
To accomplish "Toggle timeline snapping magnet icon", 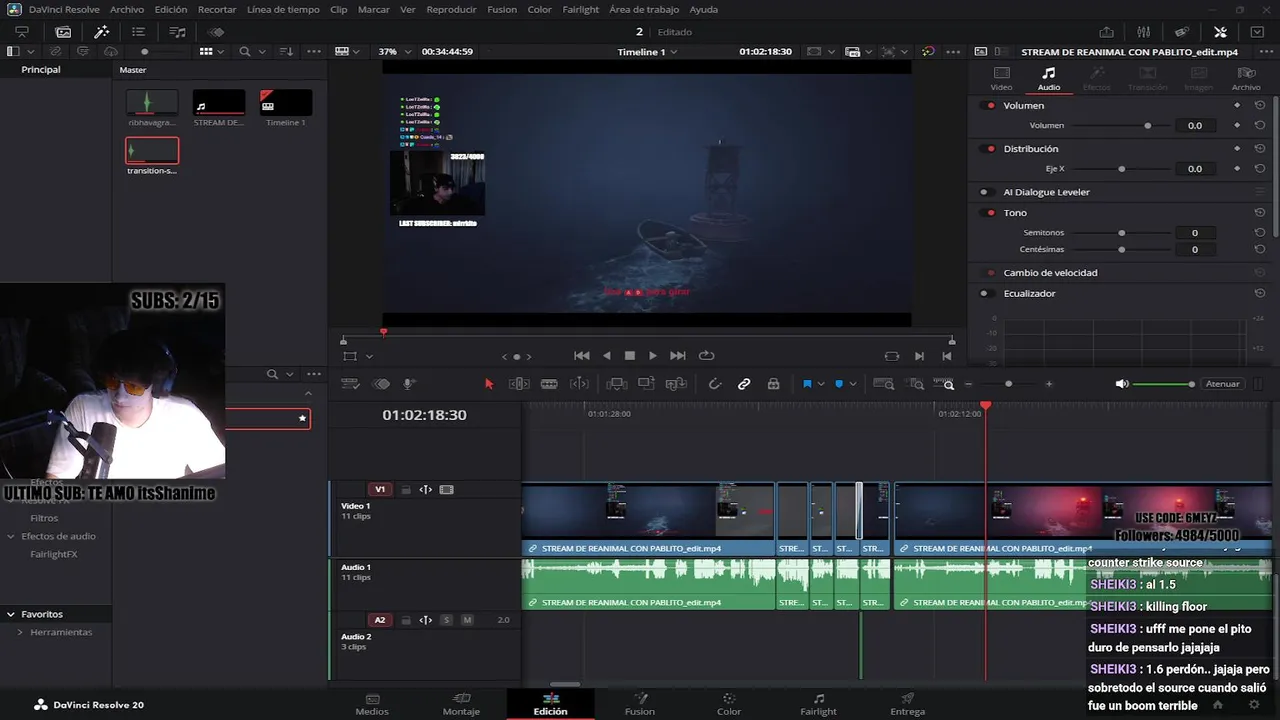I will [x=715, y=384].
